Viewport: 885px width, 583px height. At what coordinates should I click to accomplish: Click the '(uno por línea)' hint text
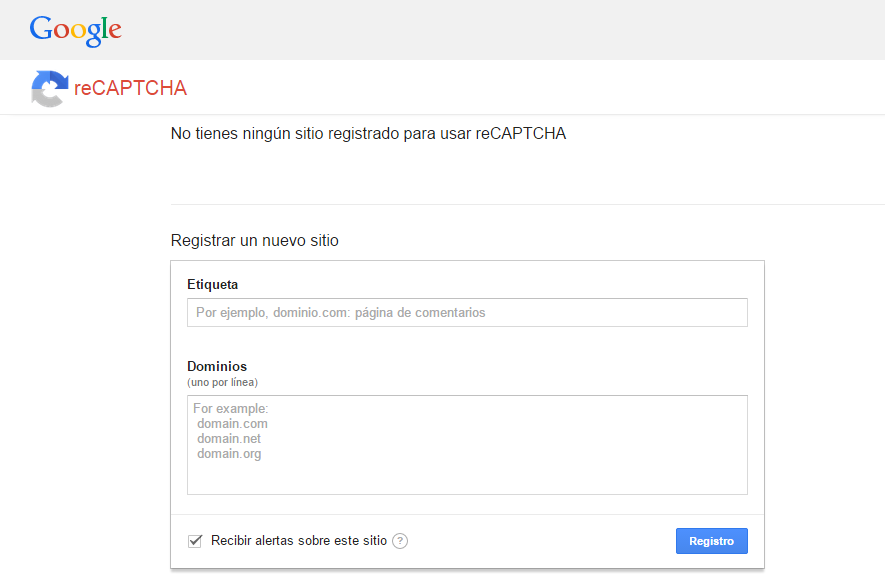[x=222, y=383]
